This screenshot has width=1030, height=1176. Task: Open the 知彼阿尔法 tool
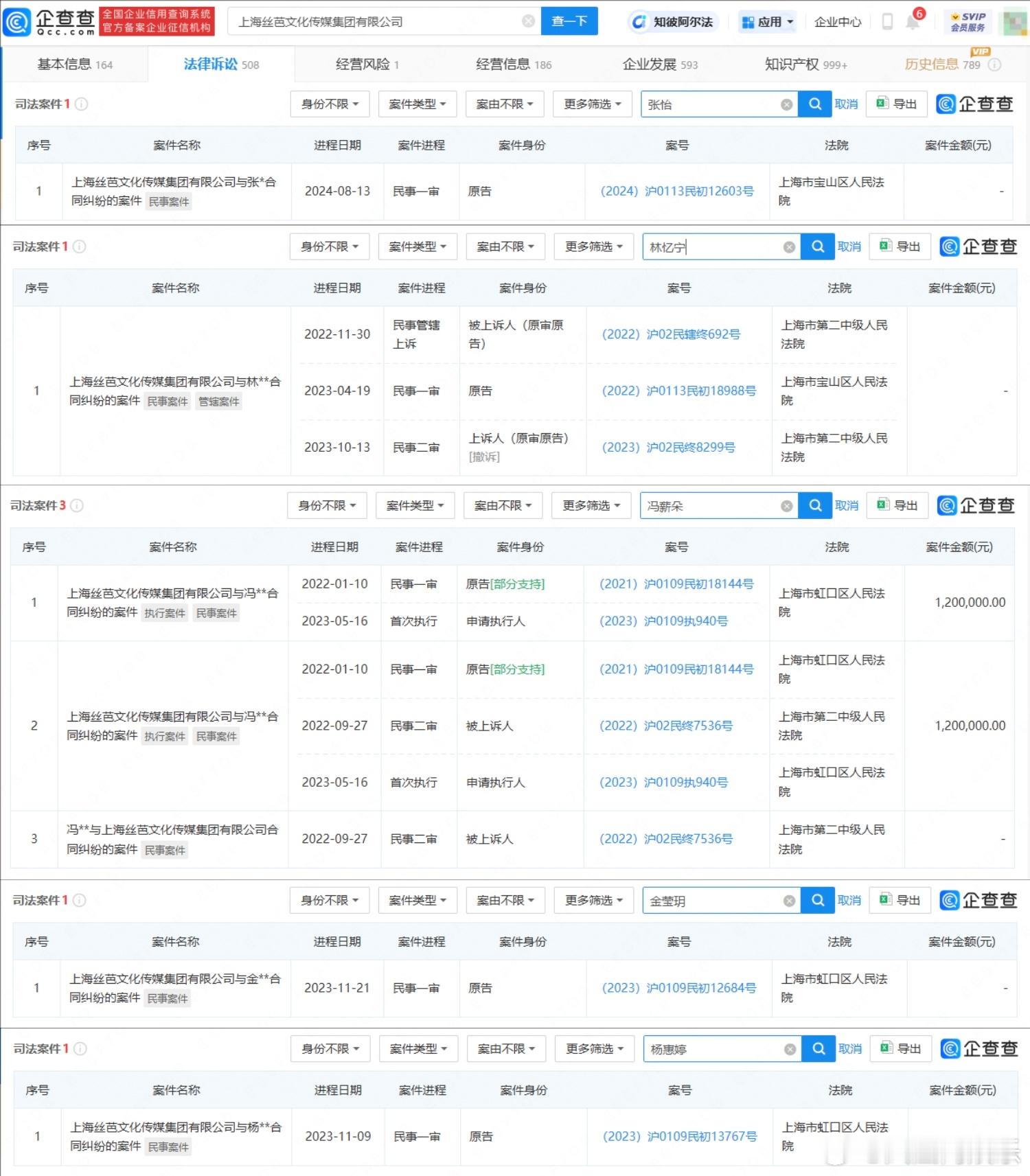click(x=672, y=21)
